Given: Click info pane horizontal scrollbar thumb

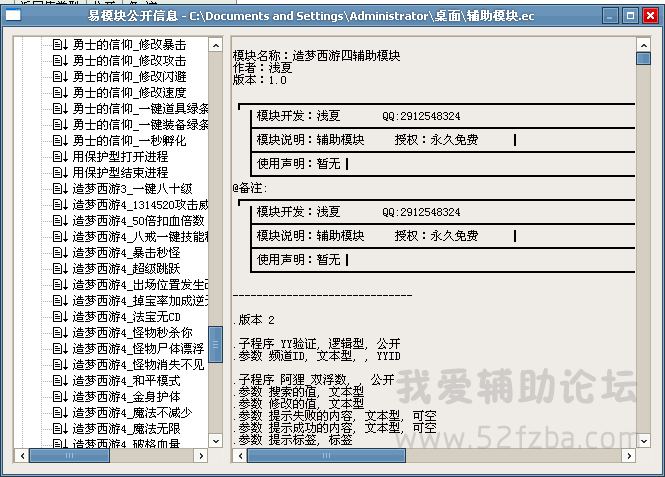Looking at the screenshot, I should 326,455.
